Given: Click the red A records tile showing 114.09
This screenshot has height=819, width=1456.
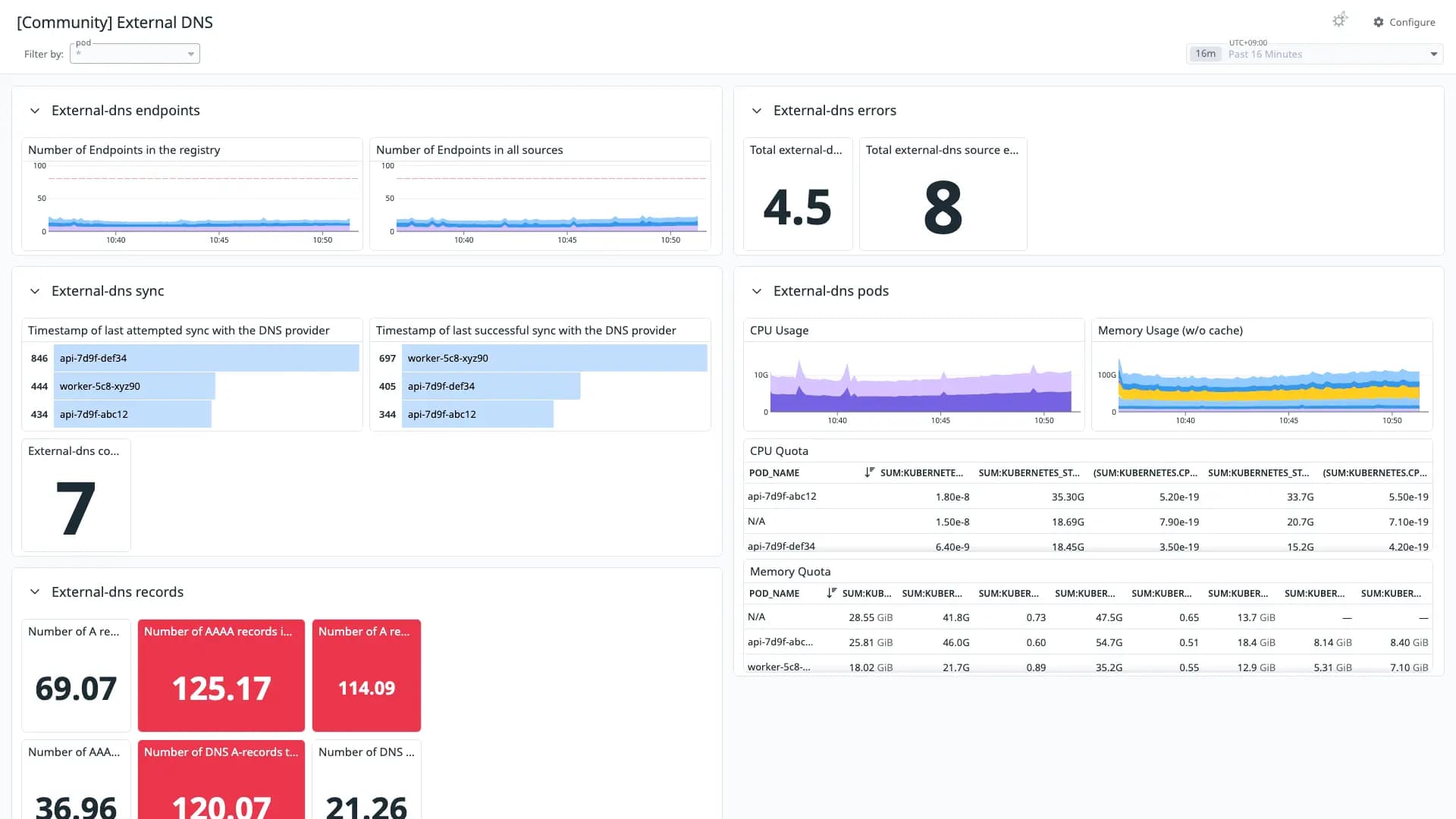Looking at the screenshot, I should pos(366,676).
